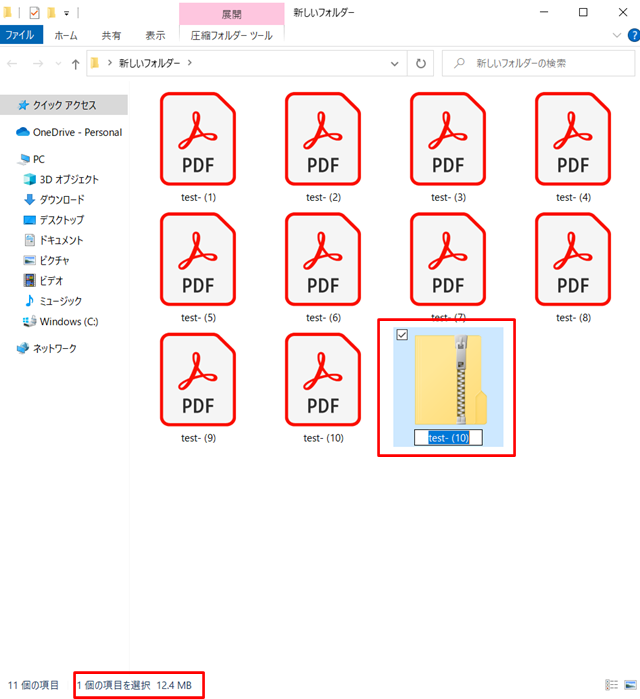Image resolution: width=640 pixels, height=699 pixels.
Task: Click the test- (1) file name label
Action: pyautogui.click(x=198, y=197)
